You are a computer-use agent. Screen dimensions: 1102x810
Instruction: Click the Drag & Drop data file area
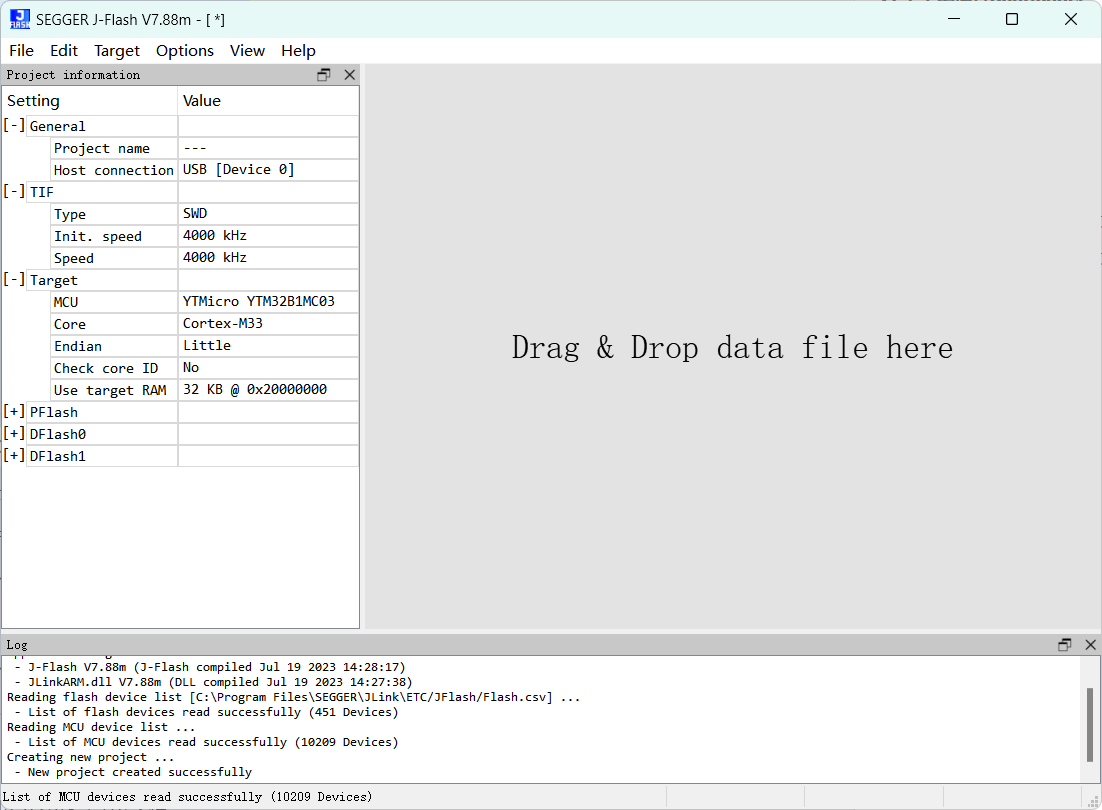732,348
